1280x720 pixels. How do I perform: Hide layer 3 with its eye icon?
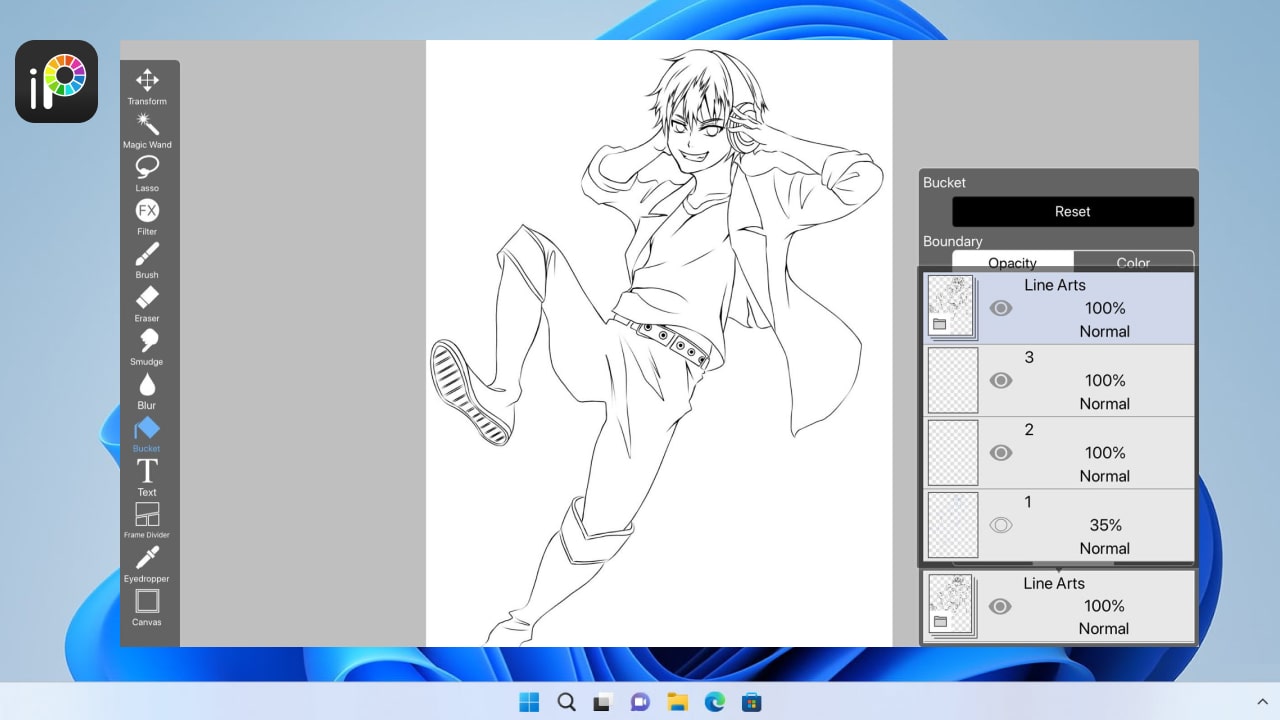(x=1000, y=380)
